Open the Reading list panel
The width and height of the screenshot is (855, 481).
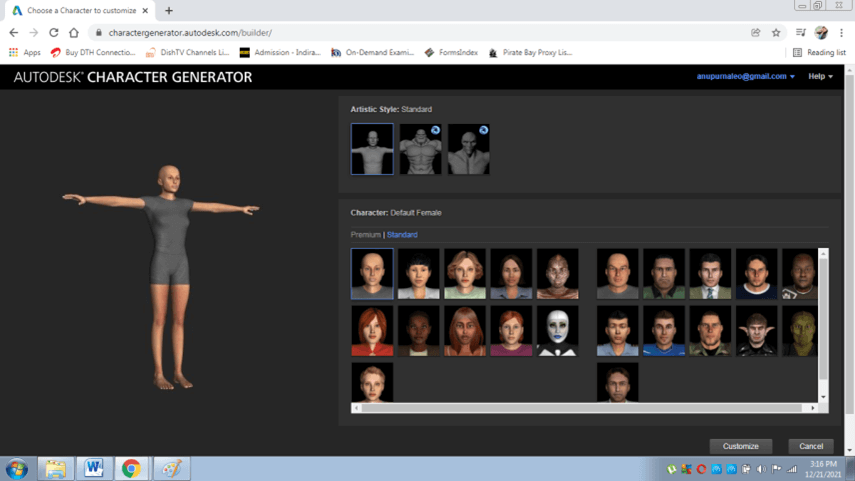[x=819, y=52]
